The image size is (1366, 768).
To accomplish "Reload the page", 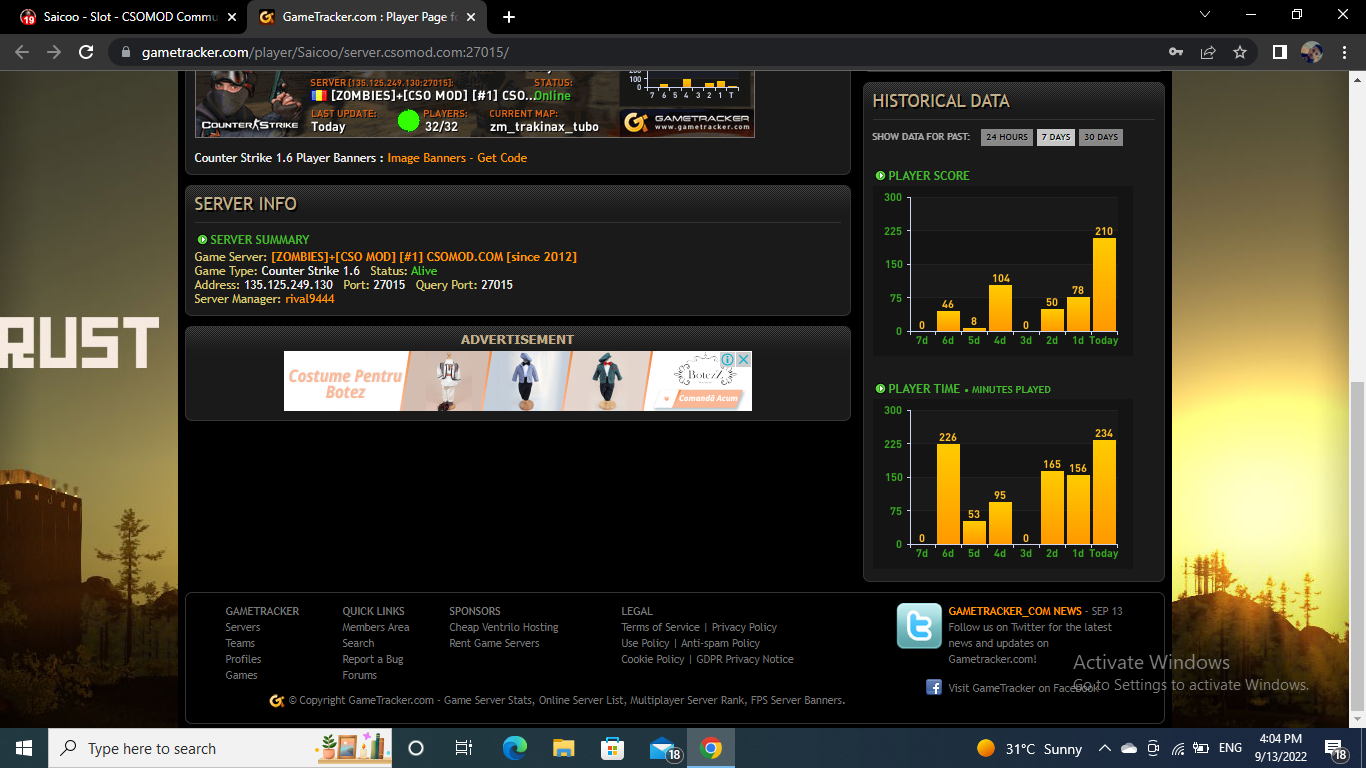I will coord(86,52).
